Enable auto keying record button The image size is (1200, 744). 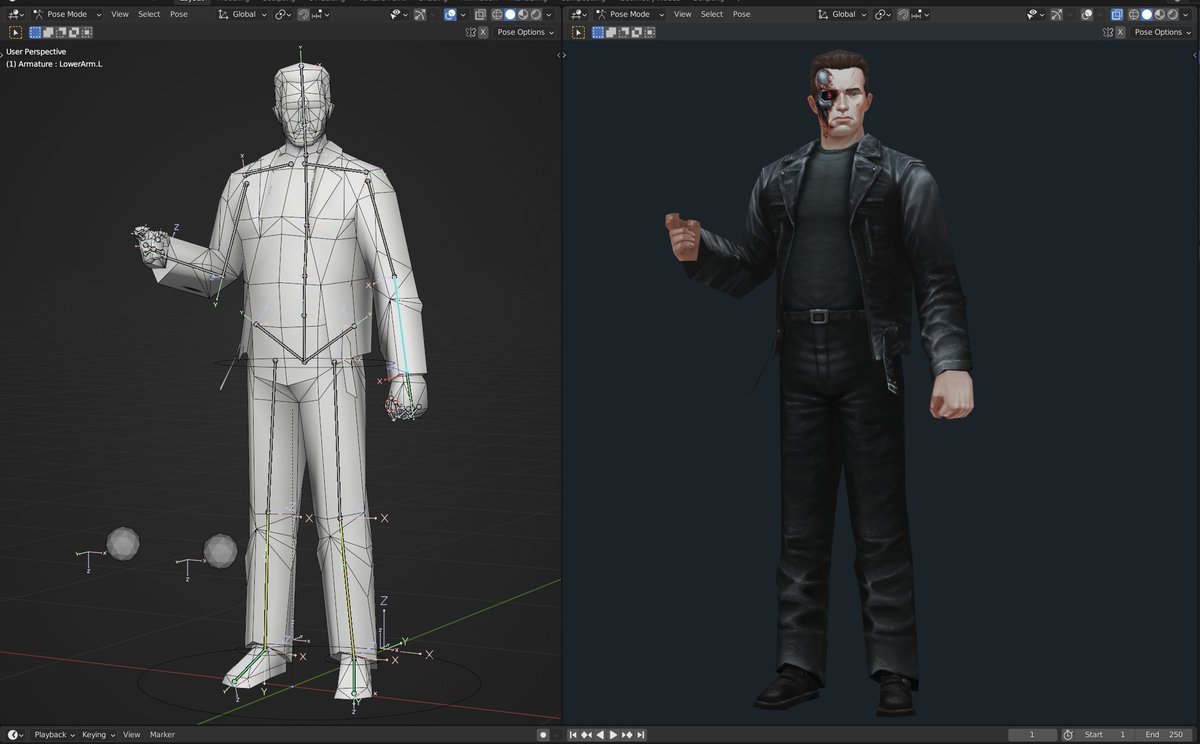pyautogui.click(x=543, y=735)
